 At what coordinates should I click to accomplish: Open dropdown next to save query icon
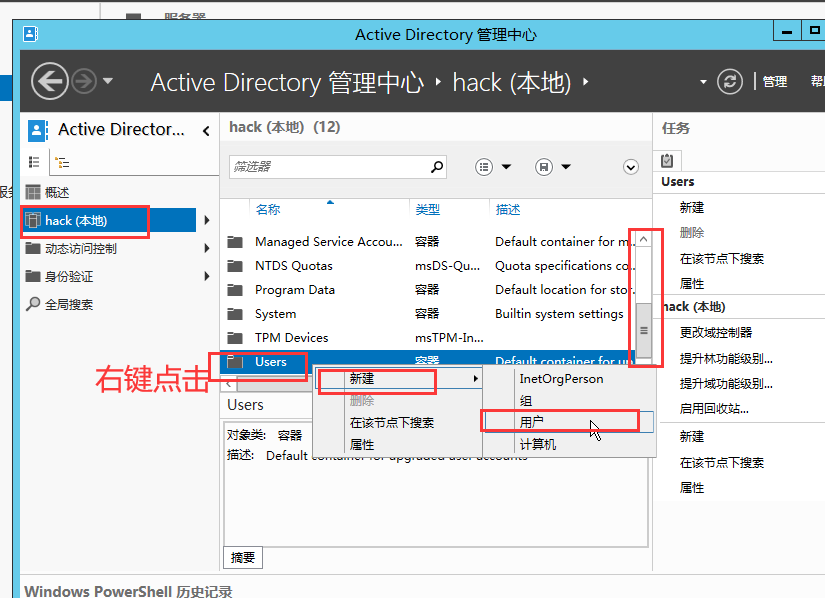(566, 167)
